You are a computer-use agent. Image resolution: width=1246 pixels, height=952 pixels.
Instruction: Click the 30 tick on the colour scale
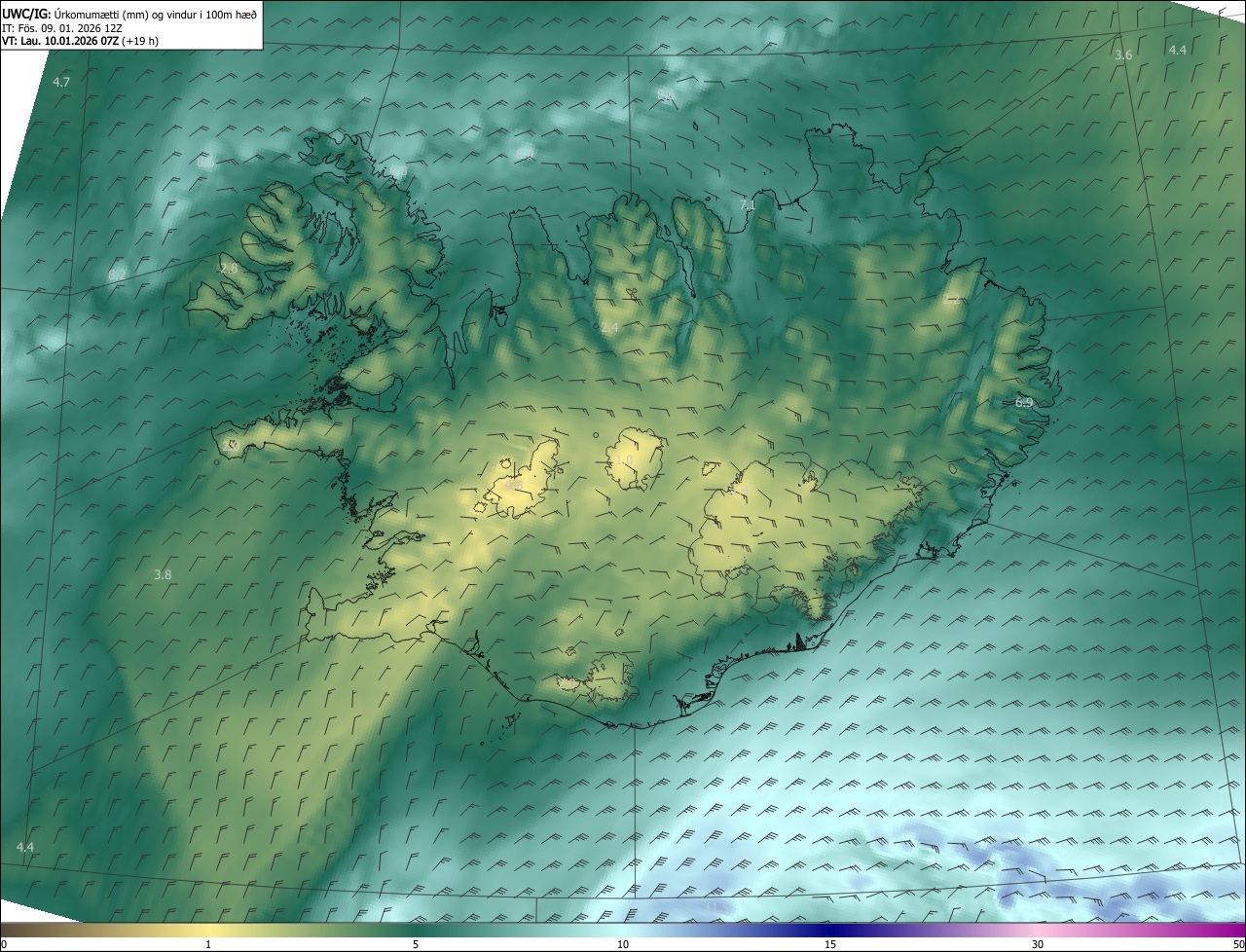(1038, 944)
